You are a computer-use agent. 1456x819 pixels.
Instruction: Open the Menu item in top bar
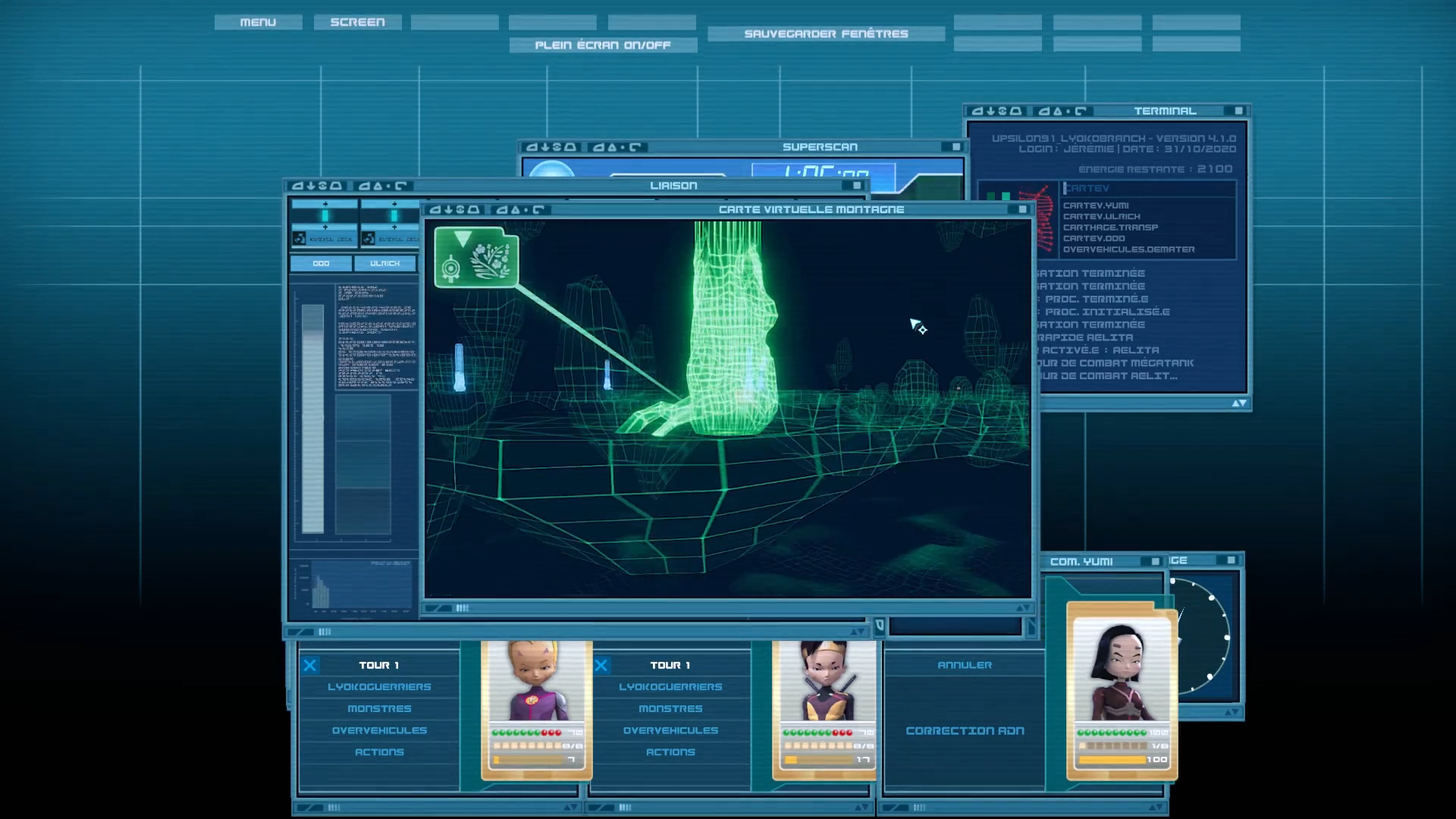[258, 22]
